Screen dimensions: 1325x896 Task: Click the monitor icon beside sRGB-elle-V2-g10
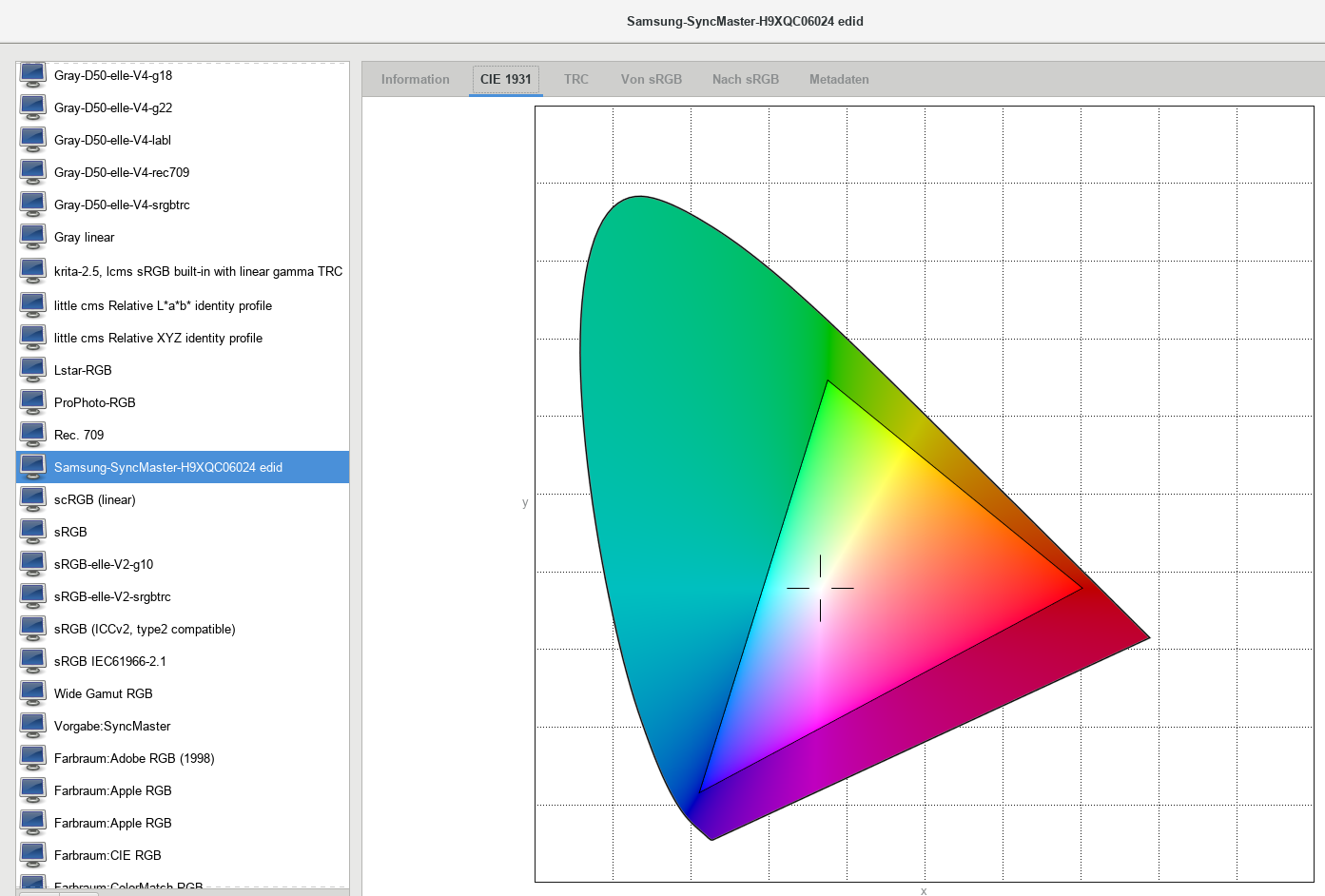[33, 564]
